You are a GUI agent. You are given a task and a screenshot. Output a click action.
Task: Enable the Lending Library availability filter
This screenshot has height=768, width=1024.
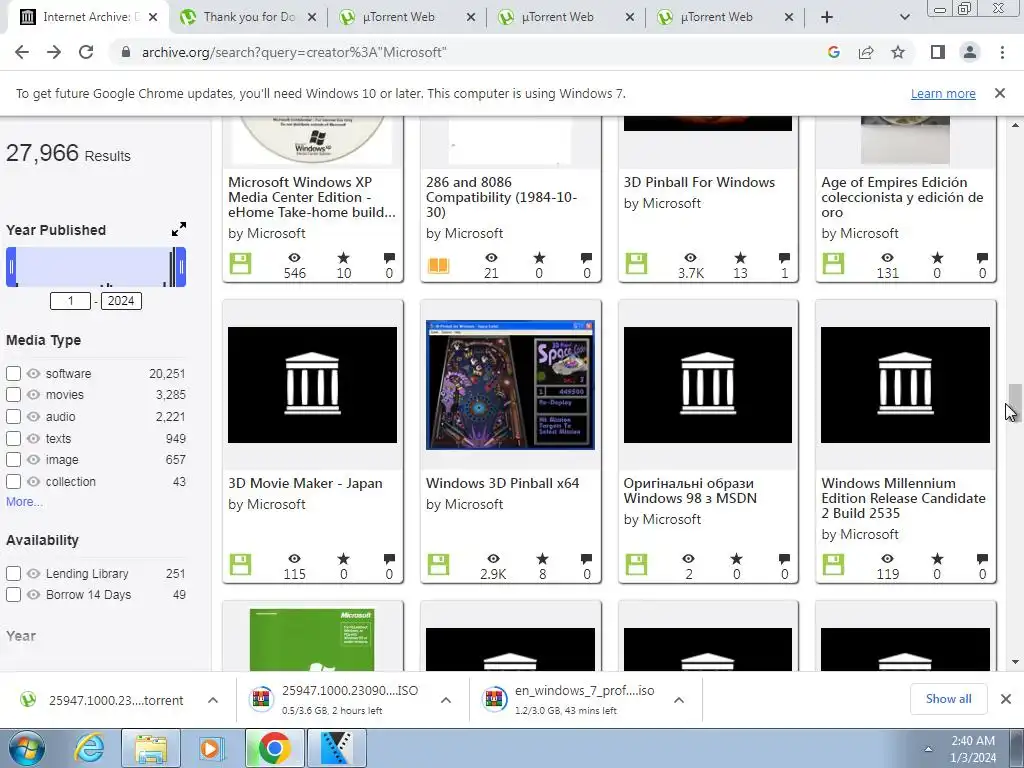pyautogui.click(x=13, y=573)
